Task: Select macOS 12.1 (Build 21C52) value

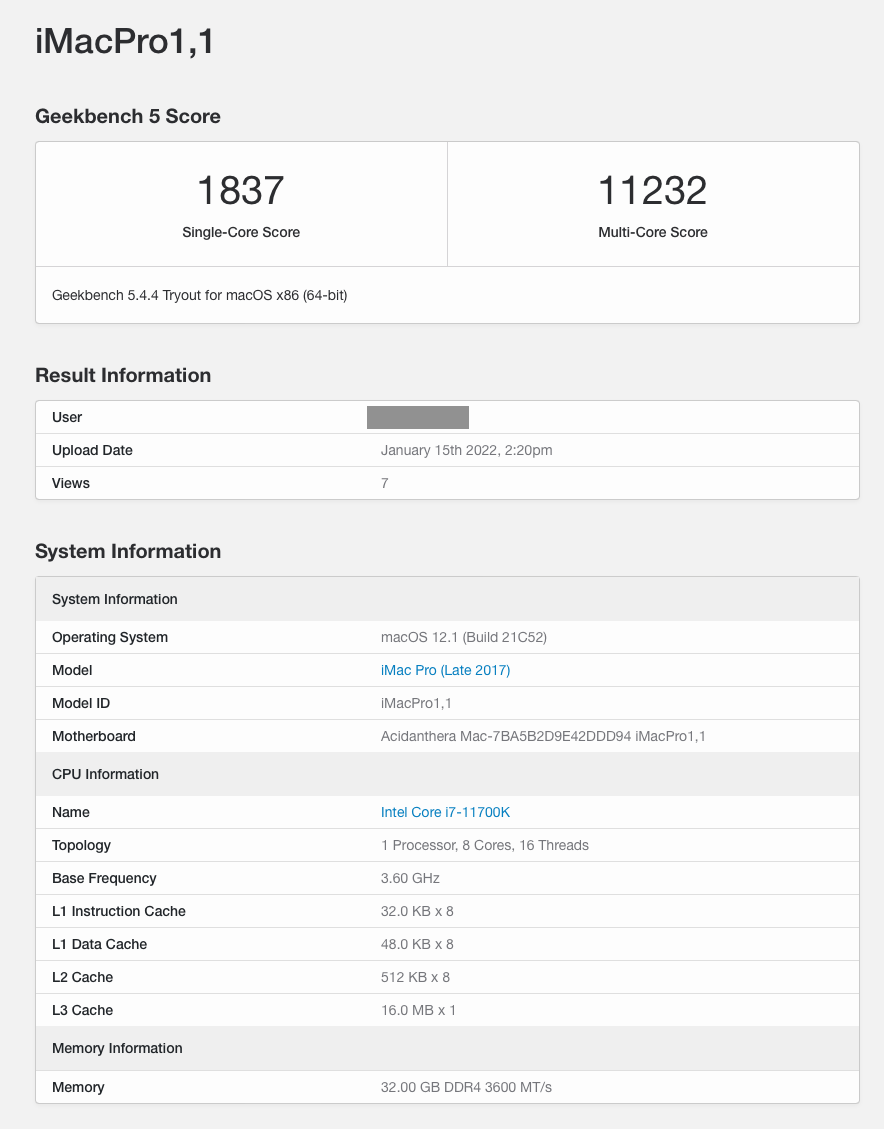Action: 464,637
